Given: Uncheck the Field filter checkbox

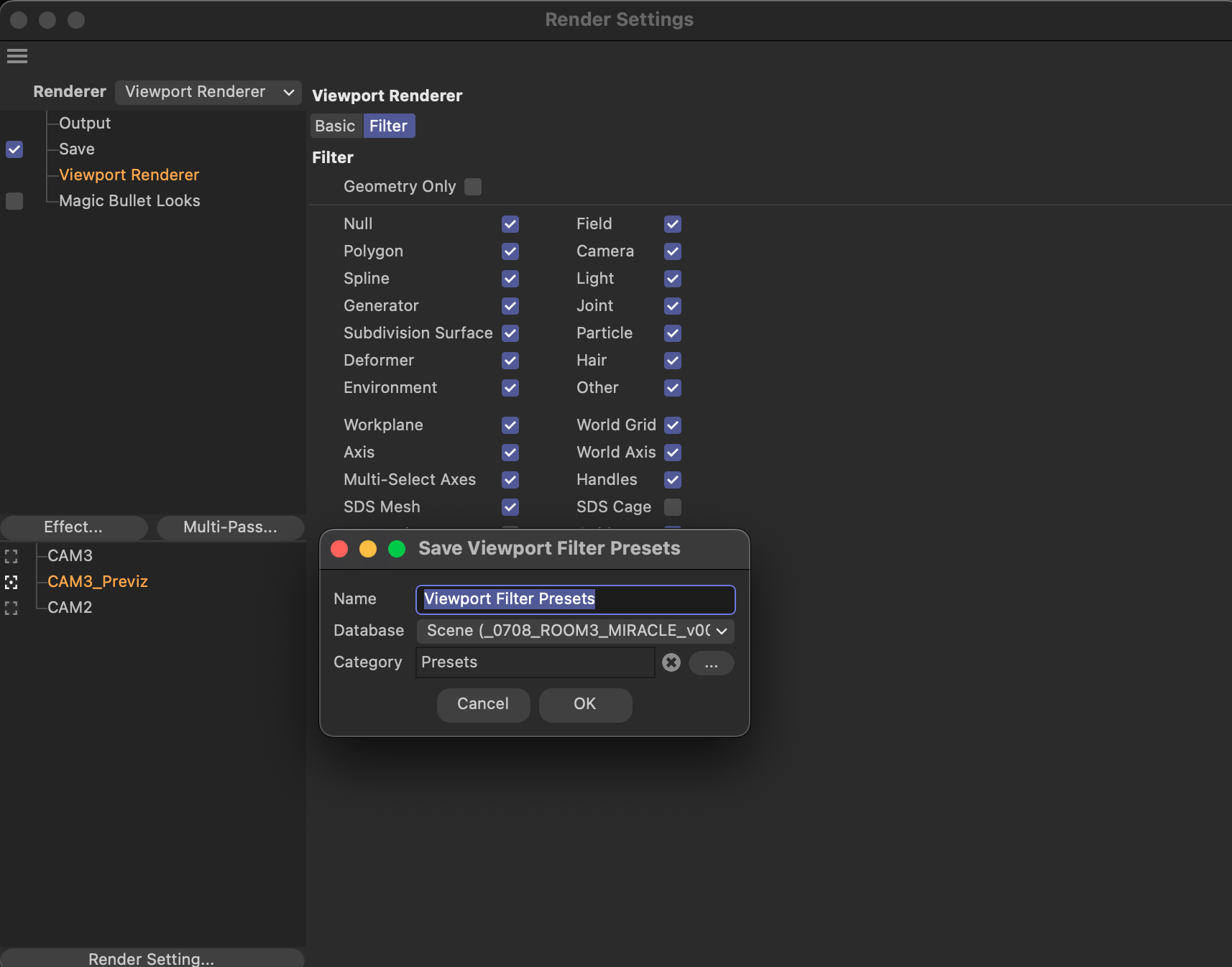Looking at the screenshot, I should (673, 224).
